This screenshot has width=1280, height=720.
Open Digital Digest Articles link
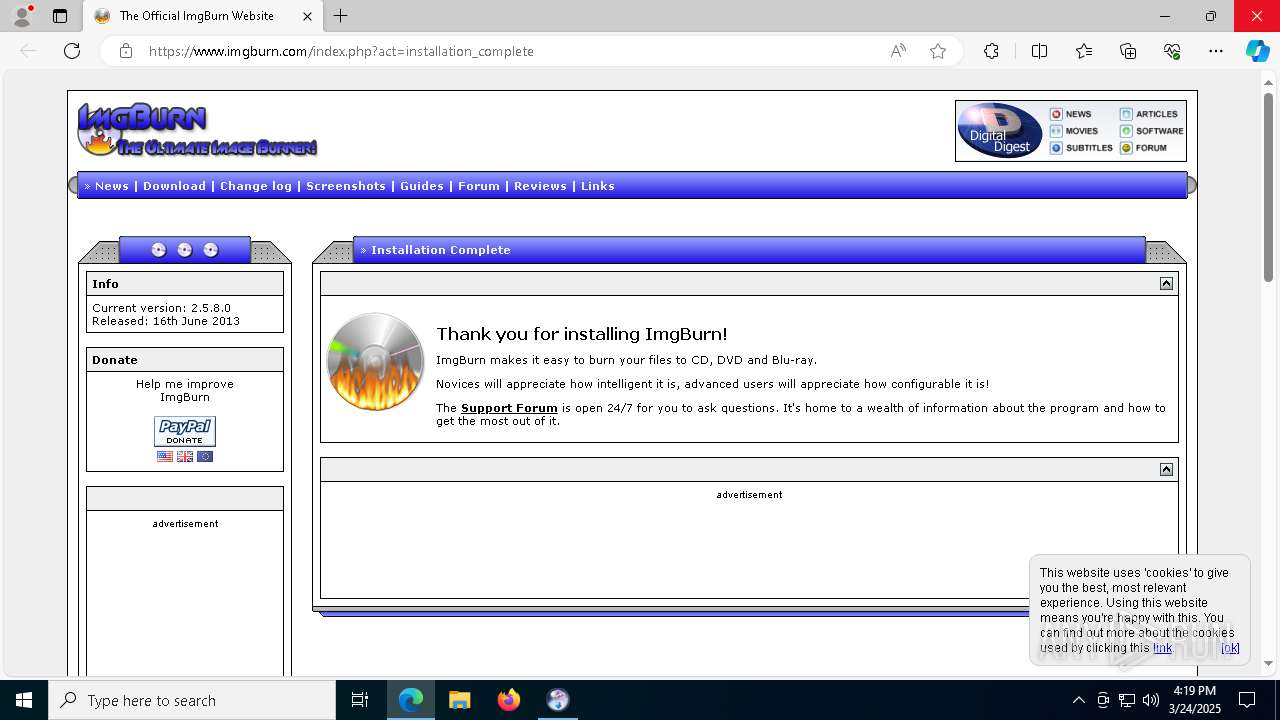point(1148,114)
